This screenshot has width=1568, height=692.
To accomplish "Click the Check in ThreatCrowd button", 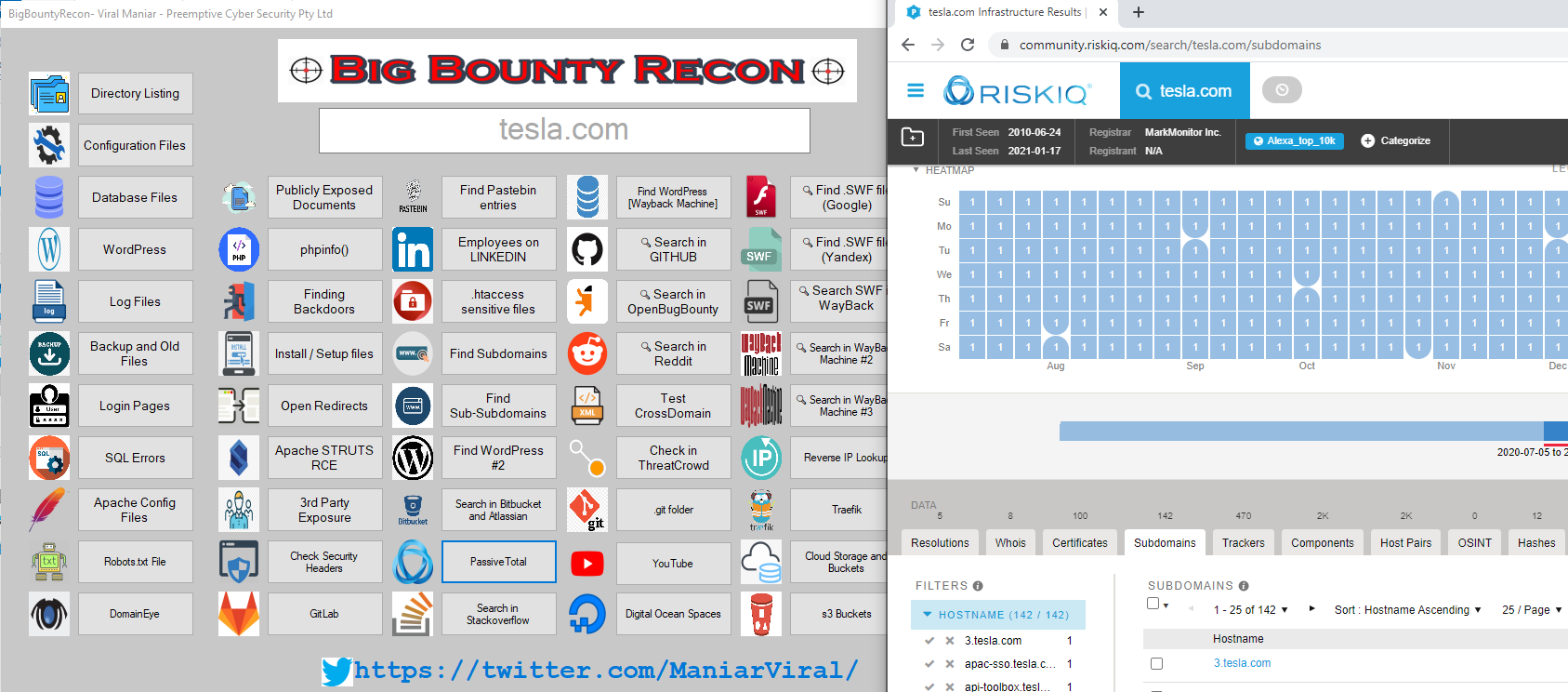I will (x=673, y=458).
